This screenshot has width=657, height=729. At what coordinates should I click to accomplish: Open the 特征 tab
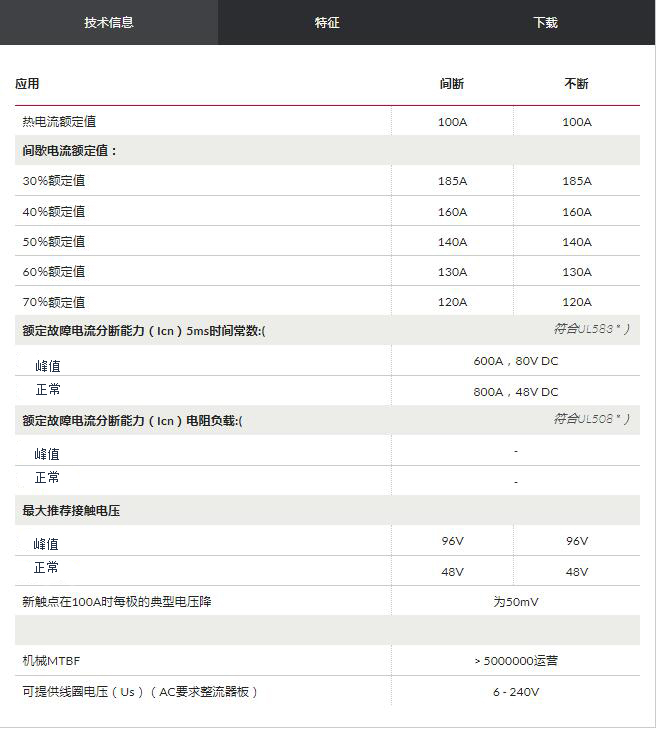[327, 22]
